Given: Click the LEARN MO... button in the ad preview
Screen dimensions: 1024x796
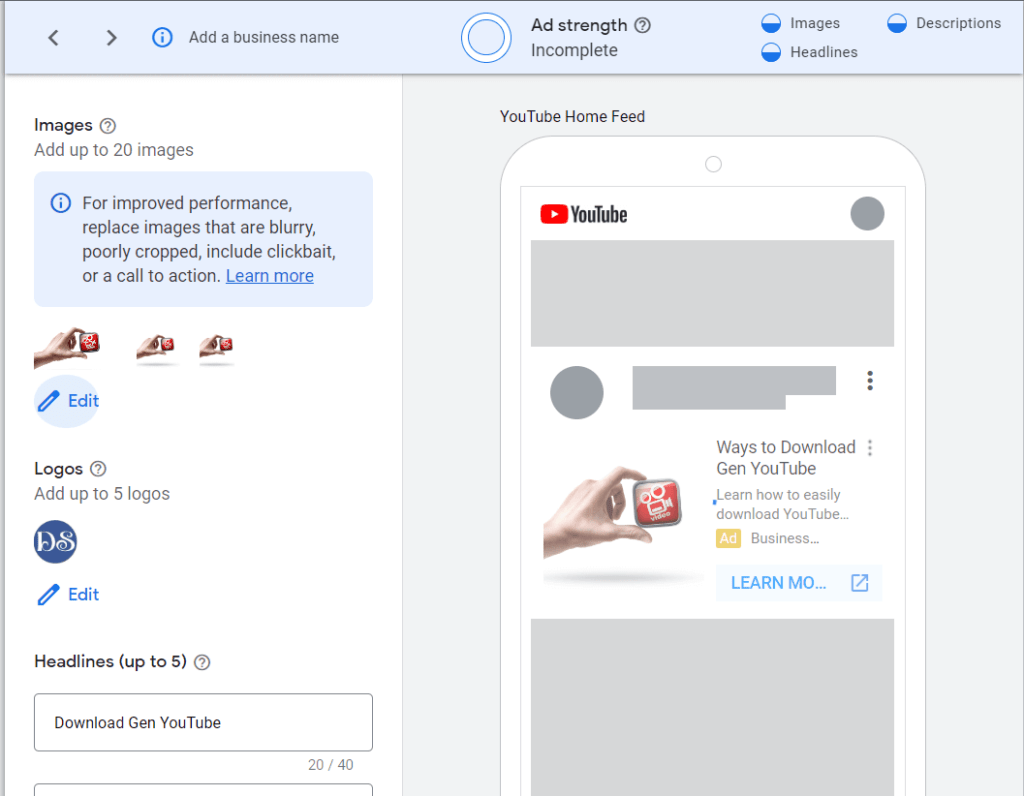Looking at the screenshot, I should (x=799, y=583).
